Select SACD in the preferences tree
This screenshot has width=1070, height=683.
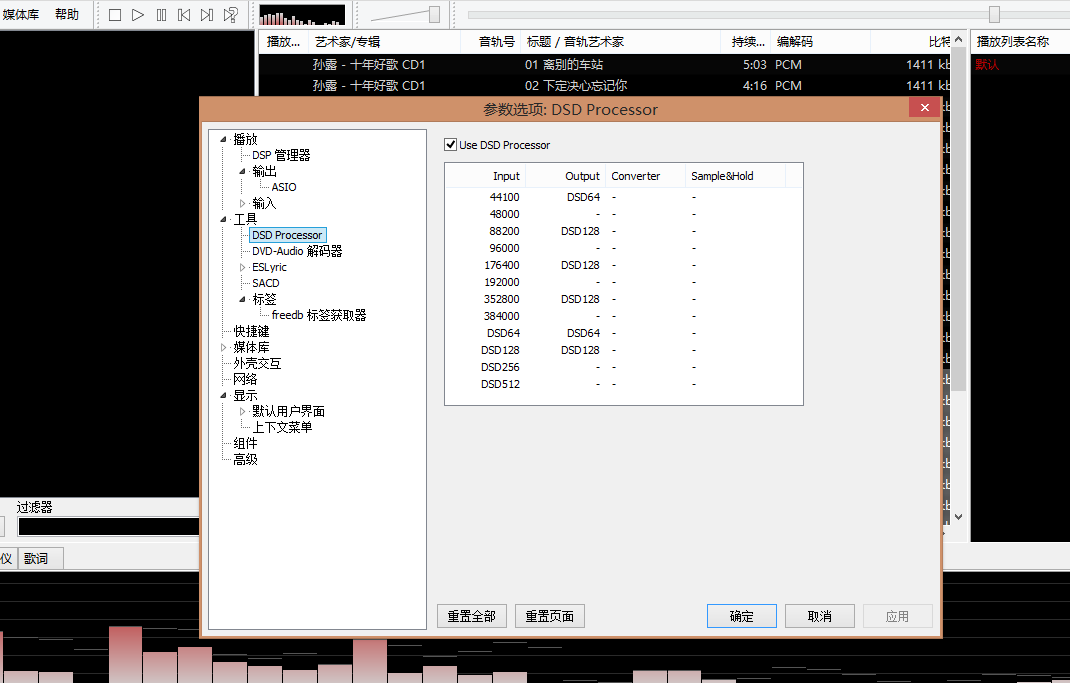click(x=266, y=283)
